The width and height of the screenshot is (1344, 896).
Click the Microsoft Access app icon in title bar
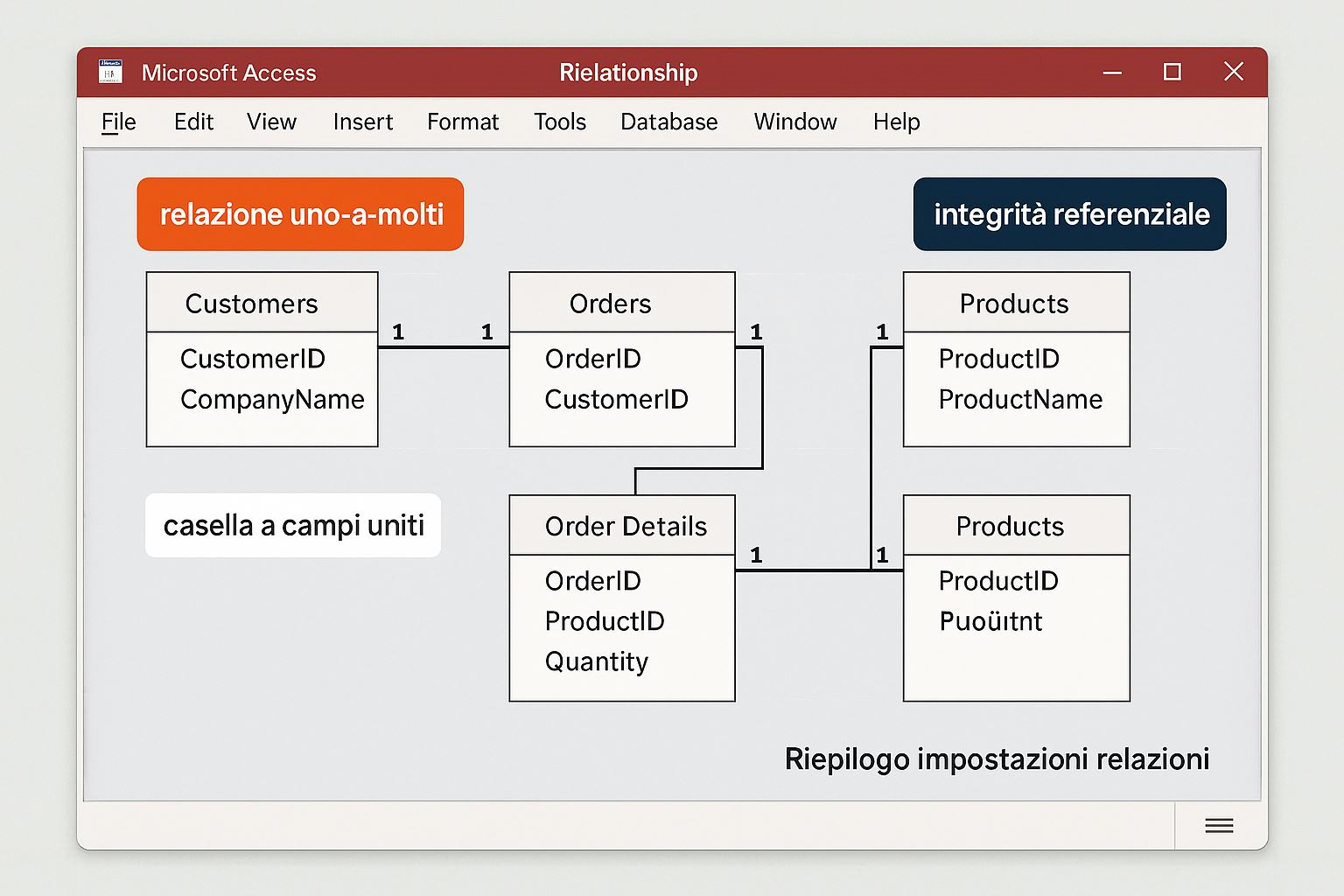tap(110, 72)
